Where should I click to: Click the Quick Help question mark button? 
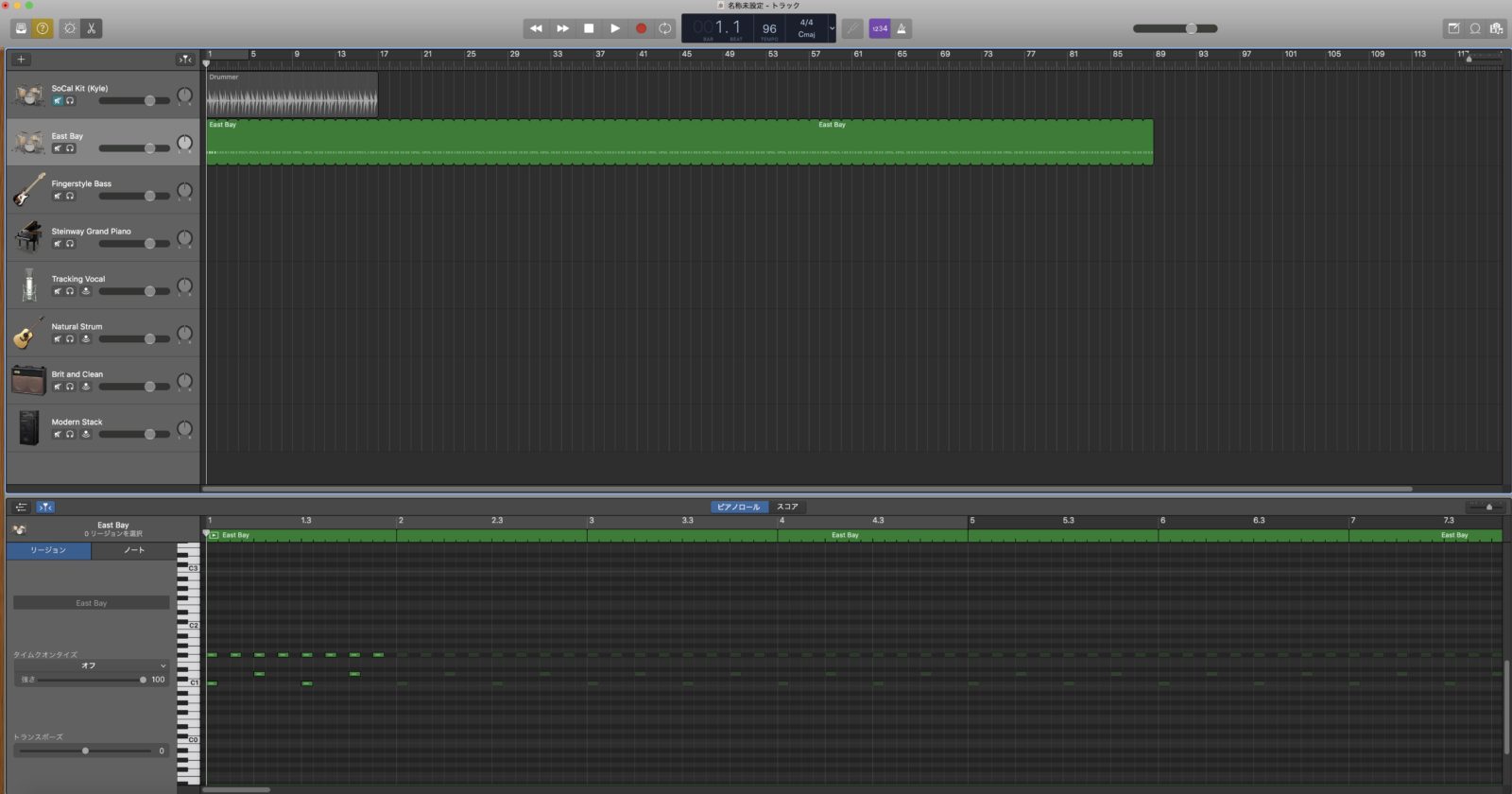click(x=43, y=28)
